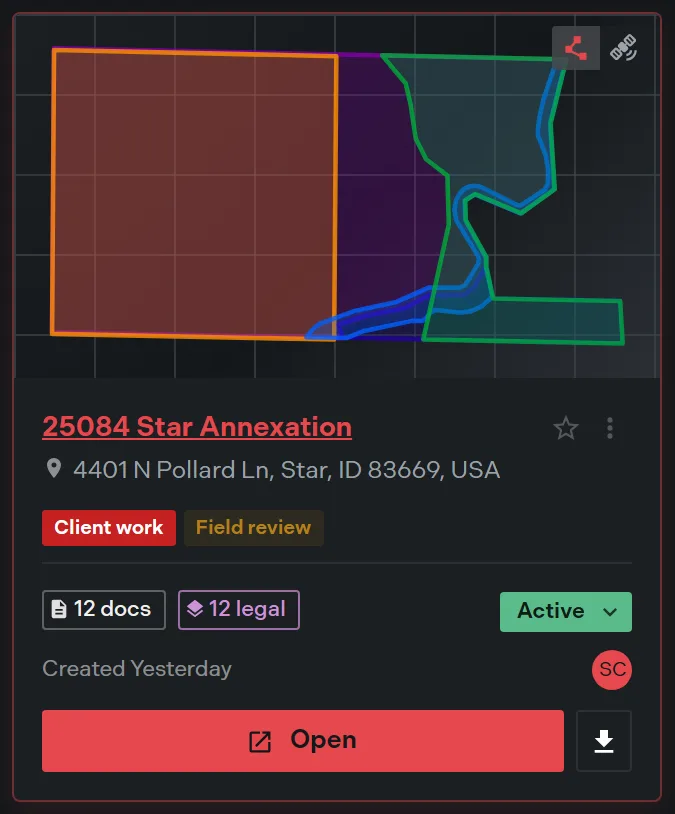The height and width of the screenshot is (814, 675).
Task: Click the SC user avatar
Action: (x=612, y=669)
